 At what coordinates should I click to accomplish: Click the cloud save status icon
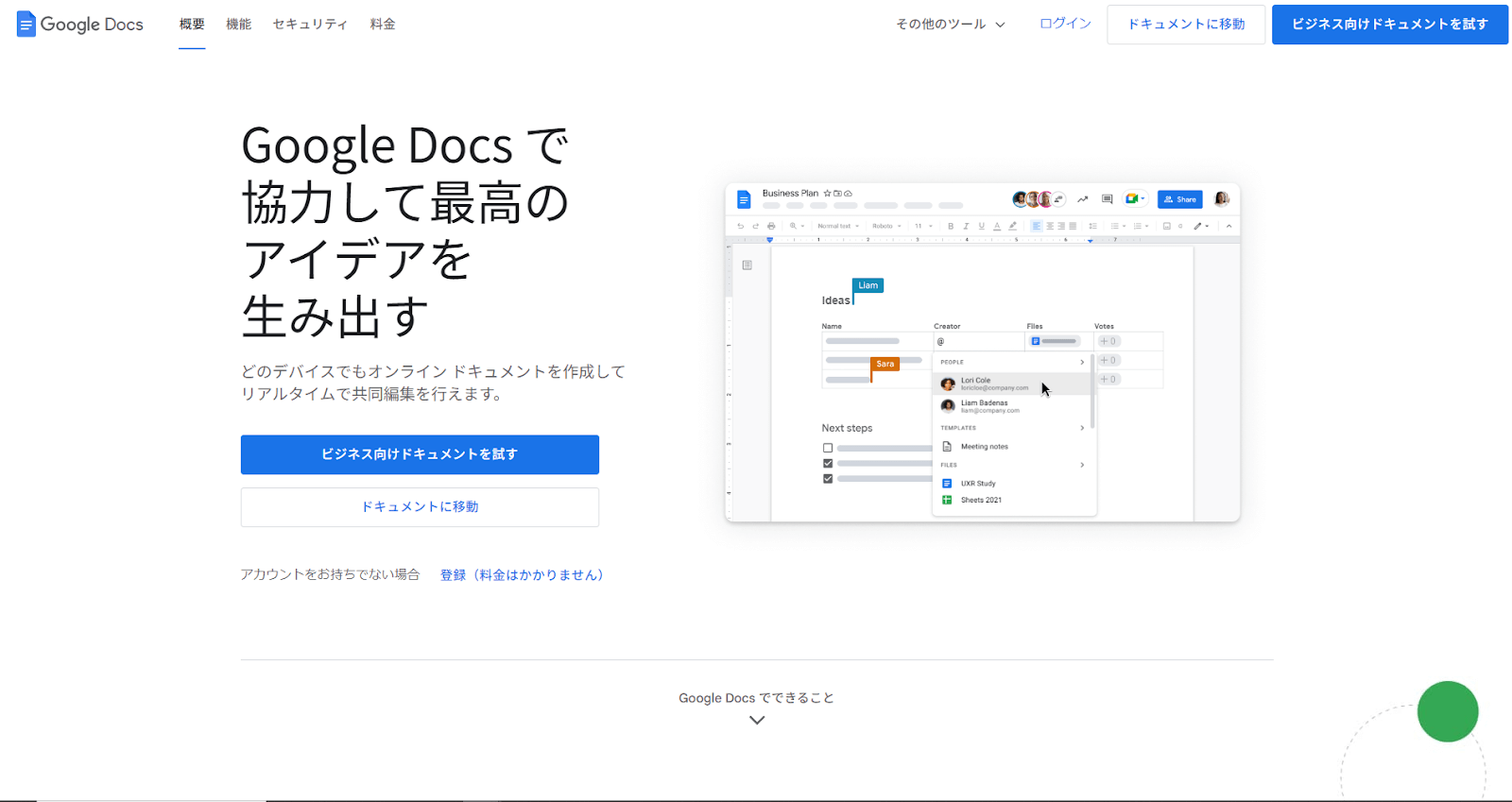tap(848, 193)
